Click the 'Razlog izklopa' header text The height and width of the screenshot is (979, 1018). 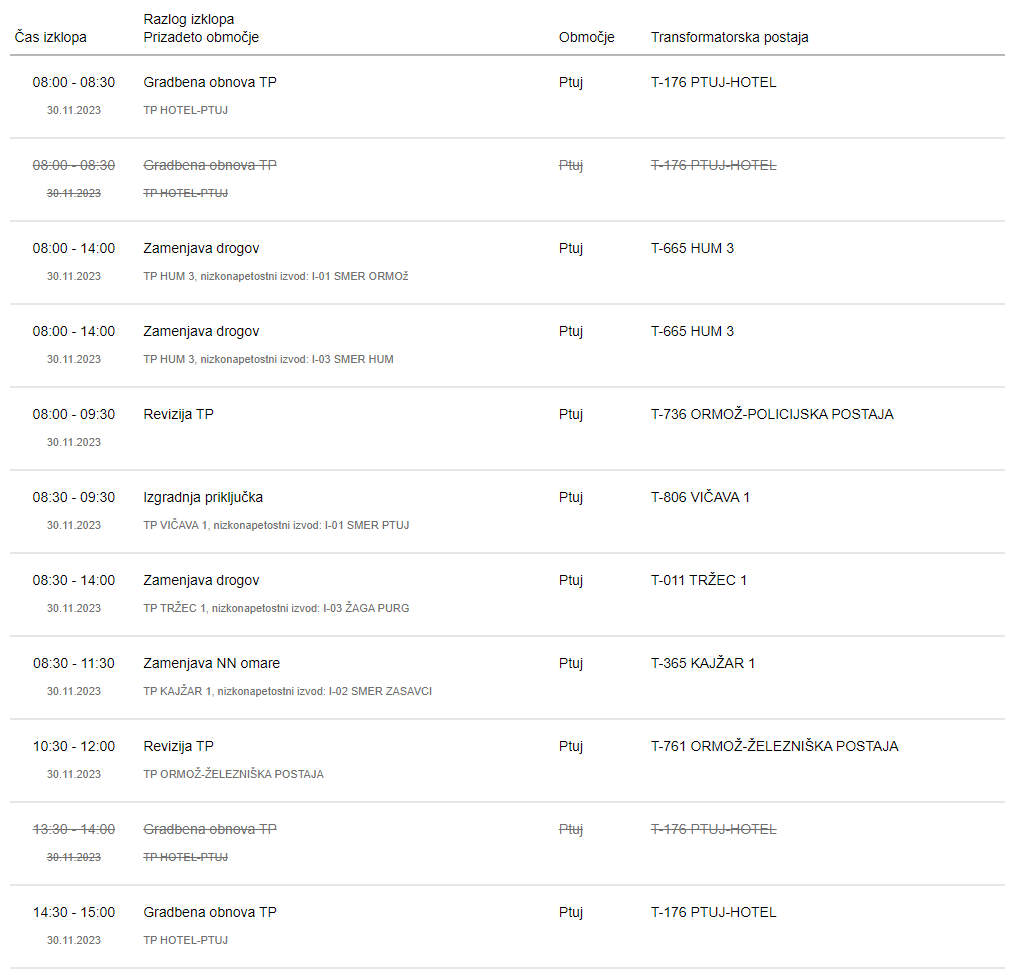coord(188,19)
